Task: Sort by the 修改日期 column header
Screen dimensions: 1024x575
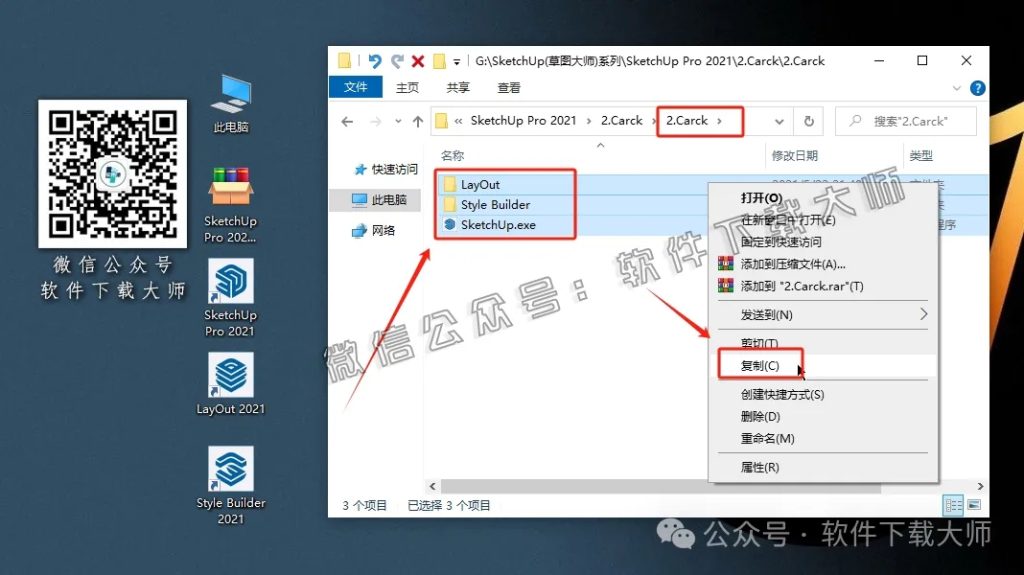Action: (794, 156)
